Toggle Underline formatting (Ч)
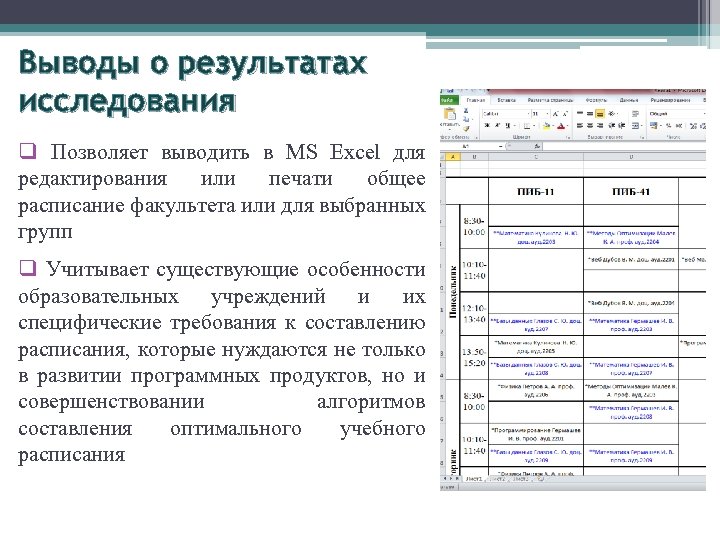 [508, 125]
